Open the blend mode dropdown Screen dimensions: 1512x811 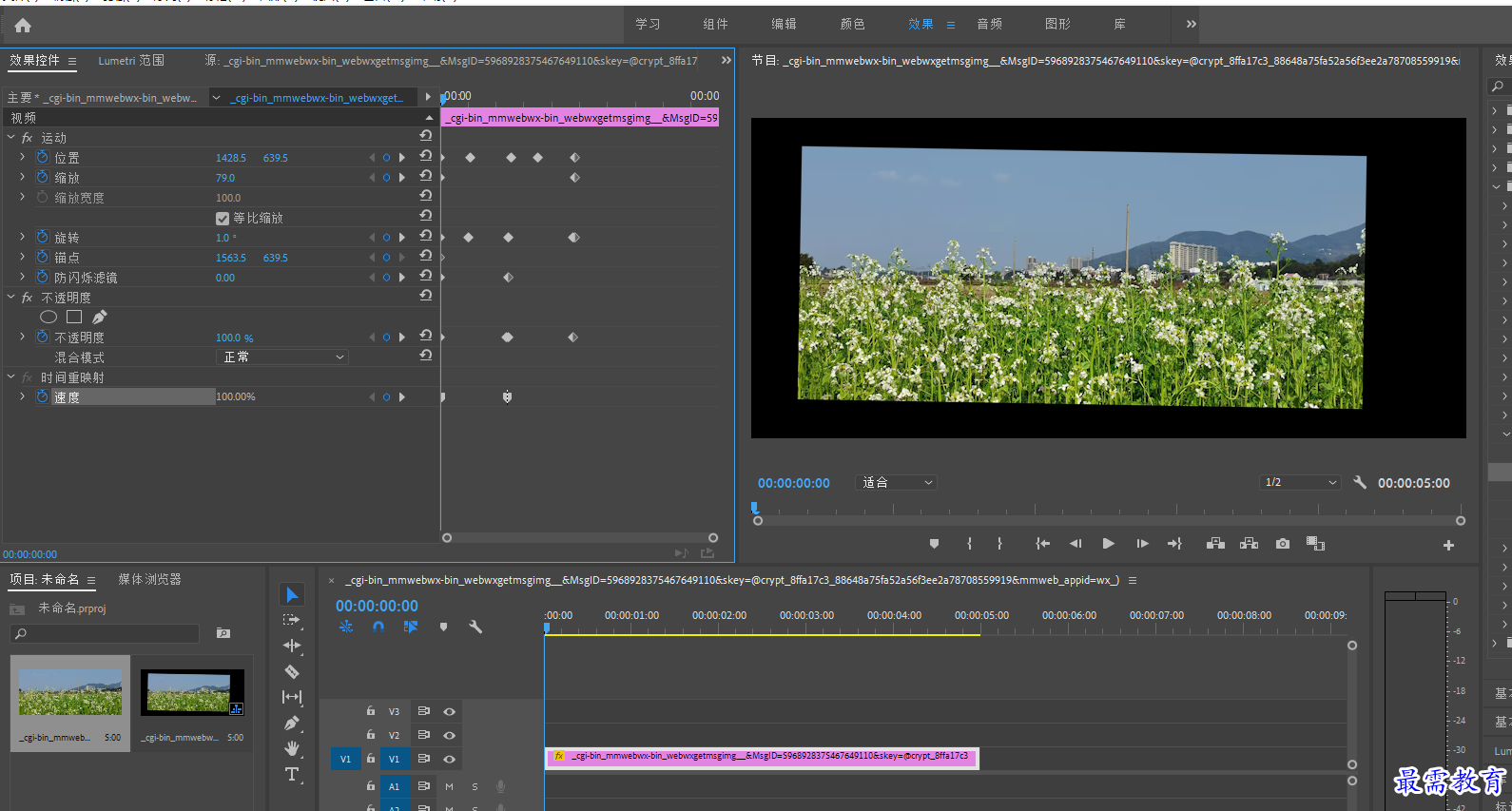282,357
